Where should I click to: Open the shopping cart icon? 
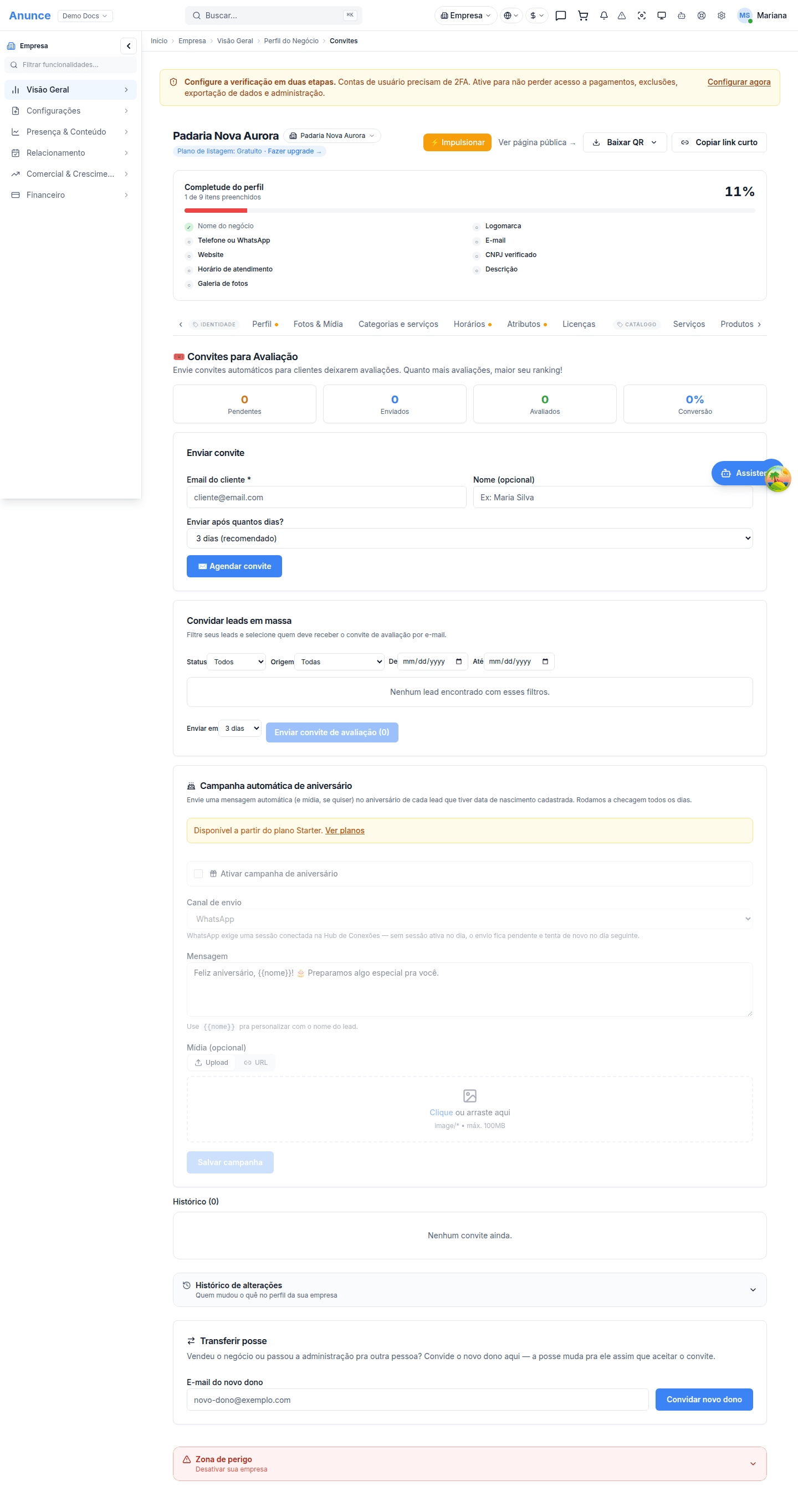tap(582, 16)
